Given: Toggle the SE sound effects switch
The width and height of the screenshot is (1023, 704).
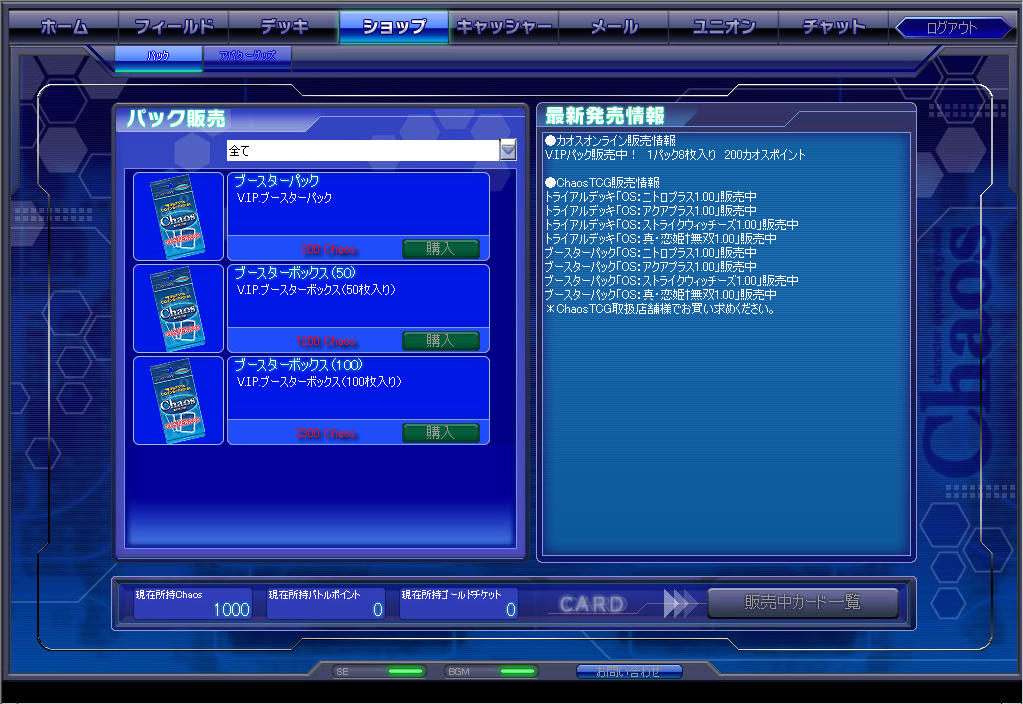Looking at the screenshot, I should 405,671.
